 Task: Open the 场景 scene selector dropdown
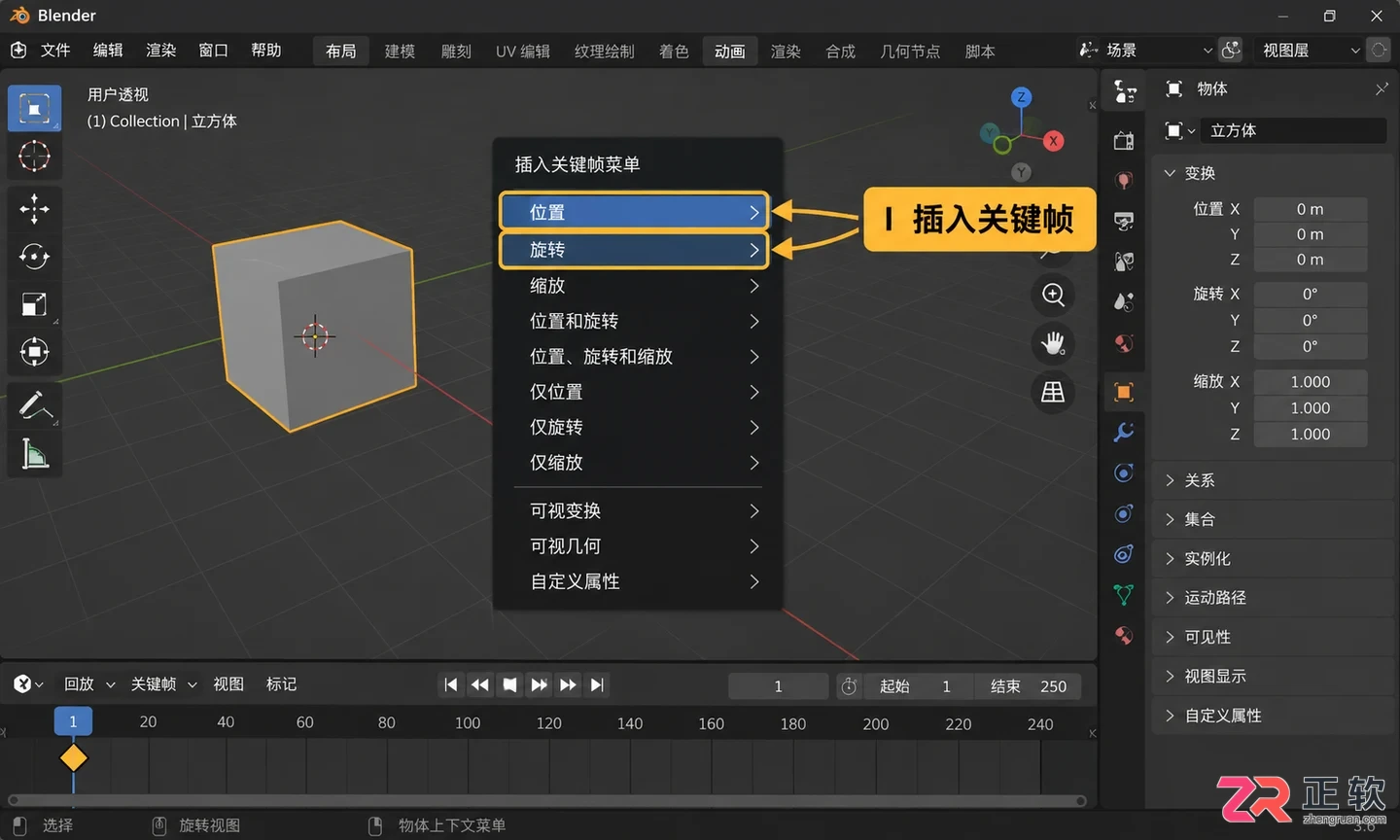coord(1147,50)
